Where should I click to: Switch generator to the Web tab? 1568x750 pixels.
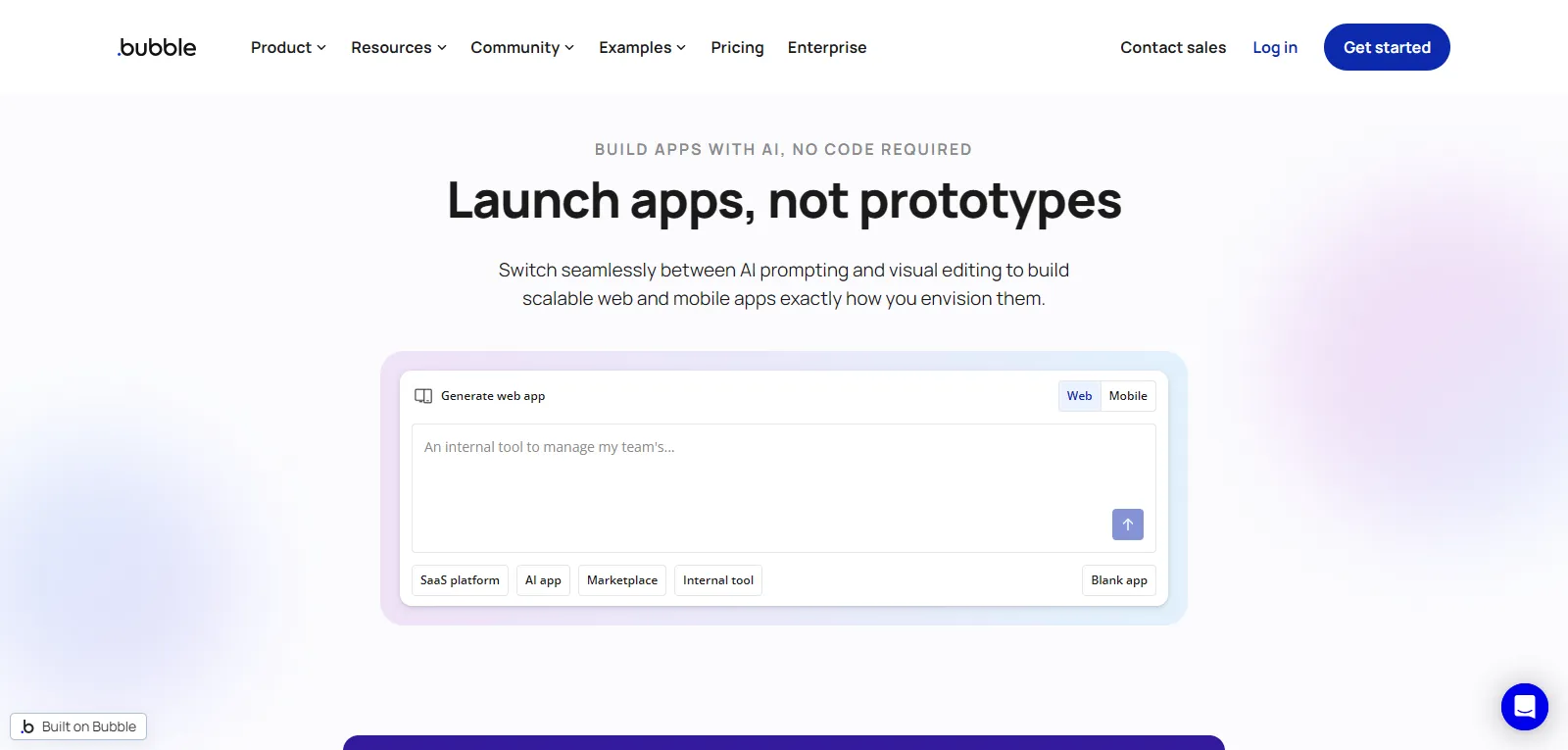1080,396
